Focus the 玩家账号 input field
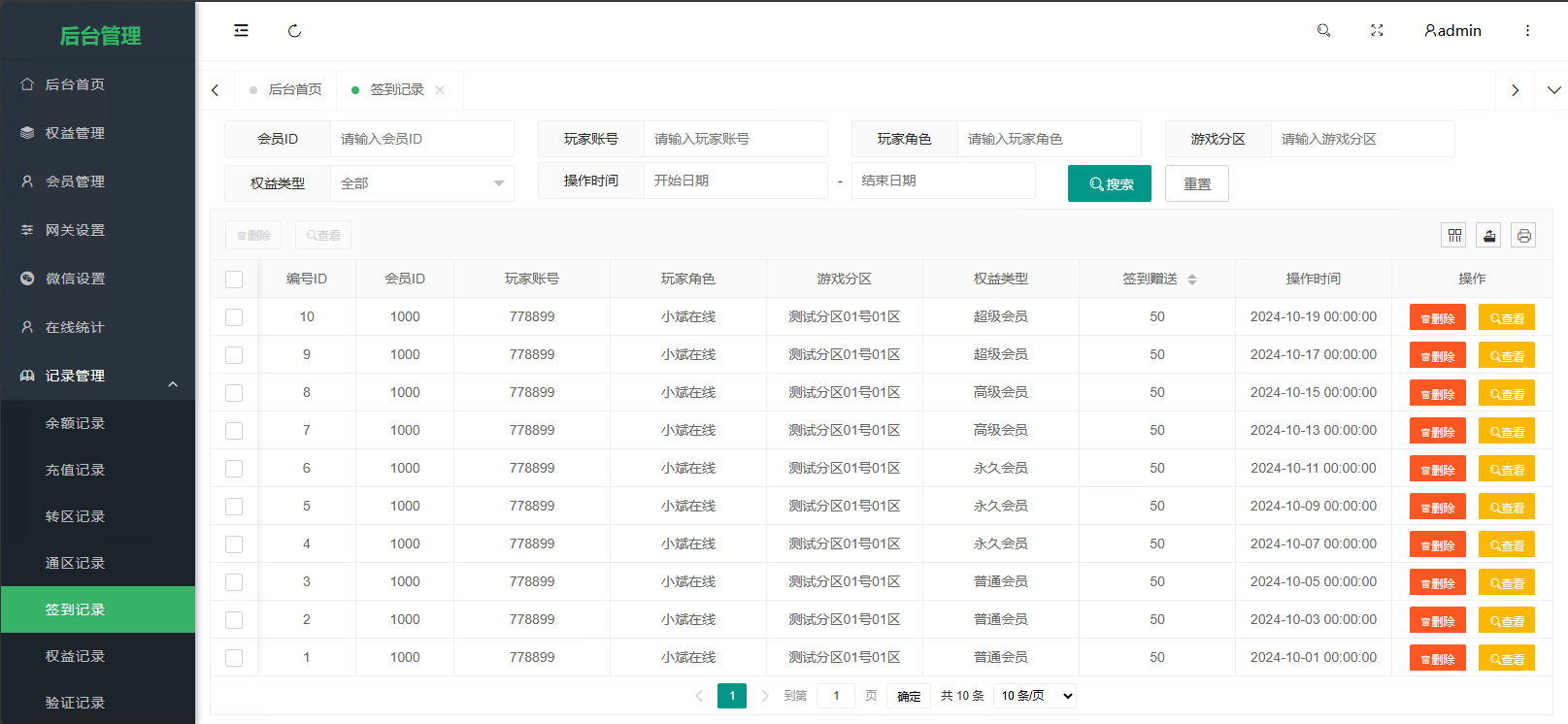This screenshot has width=1568, height=724. [736, 139]
